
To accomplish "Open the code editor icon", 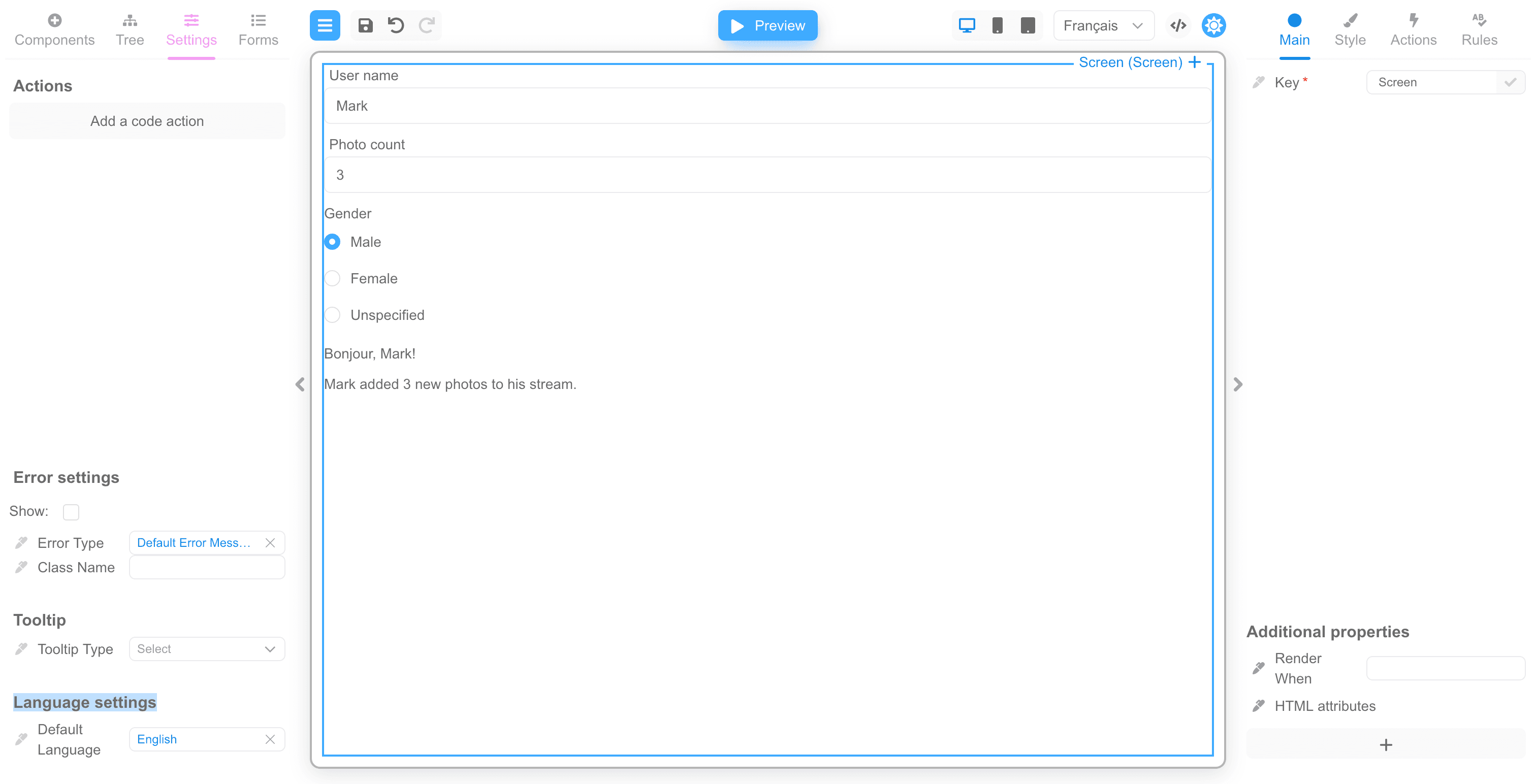I will pos(1178,25).
